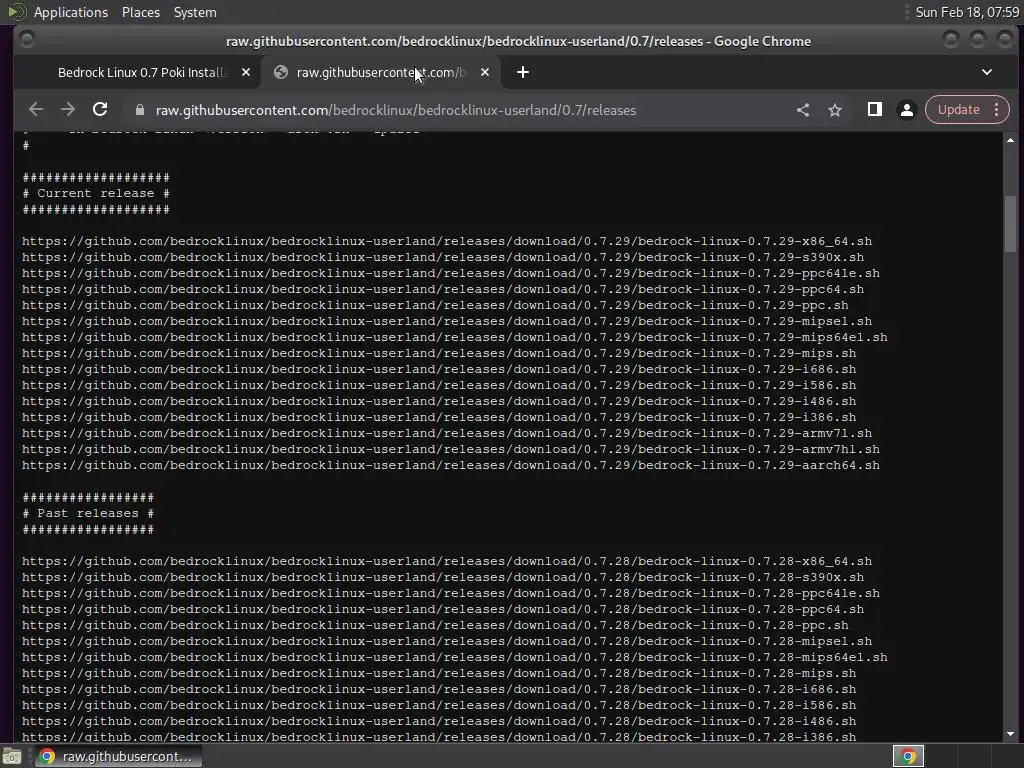Click the 0.7.28 i586.sh URL line

(x=439, y=705)
